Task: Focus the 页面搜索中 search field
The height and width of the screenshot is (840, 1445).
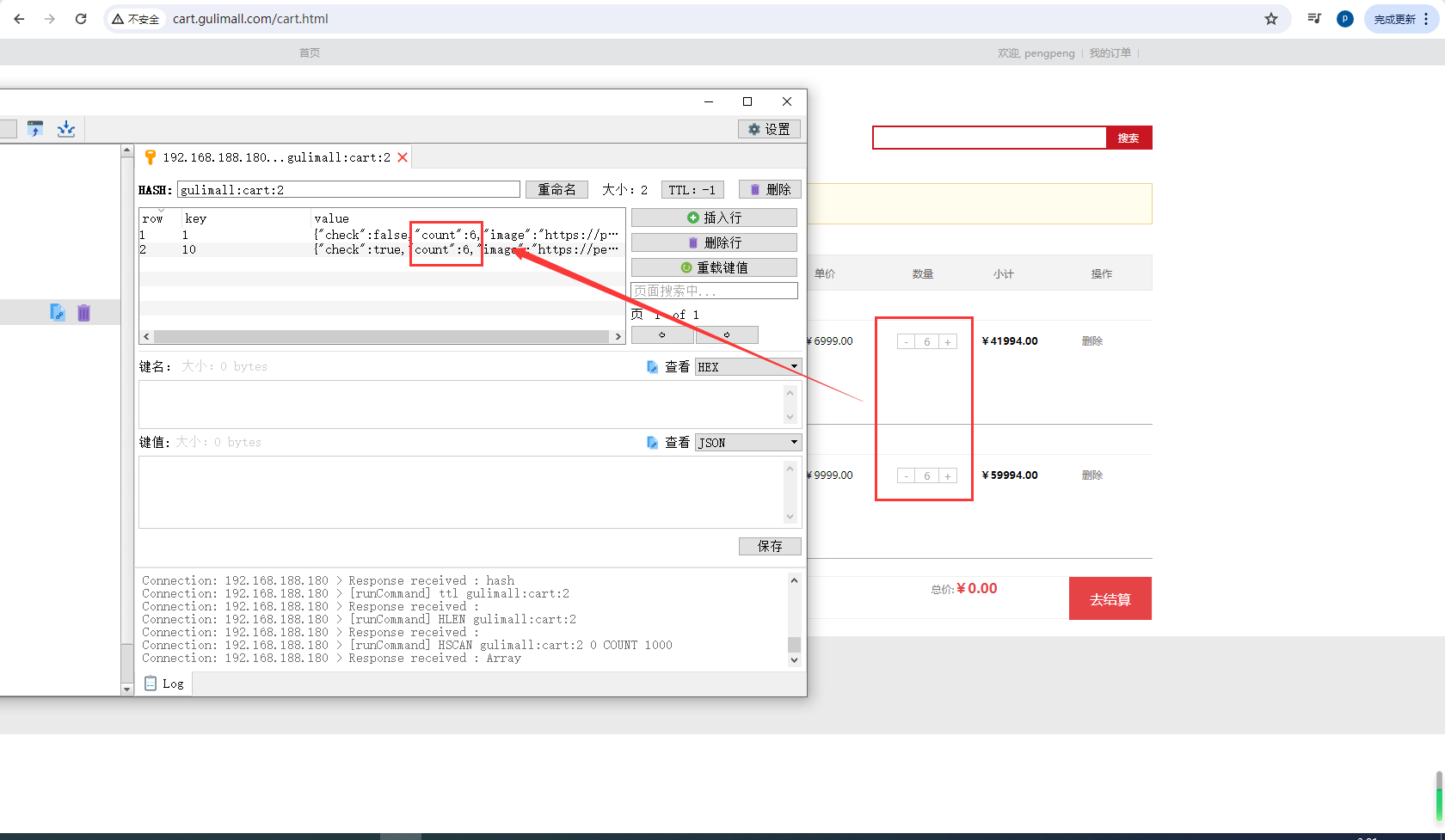Action: [x=714, y=291]
